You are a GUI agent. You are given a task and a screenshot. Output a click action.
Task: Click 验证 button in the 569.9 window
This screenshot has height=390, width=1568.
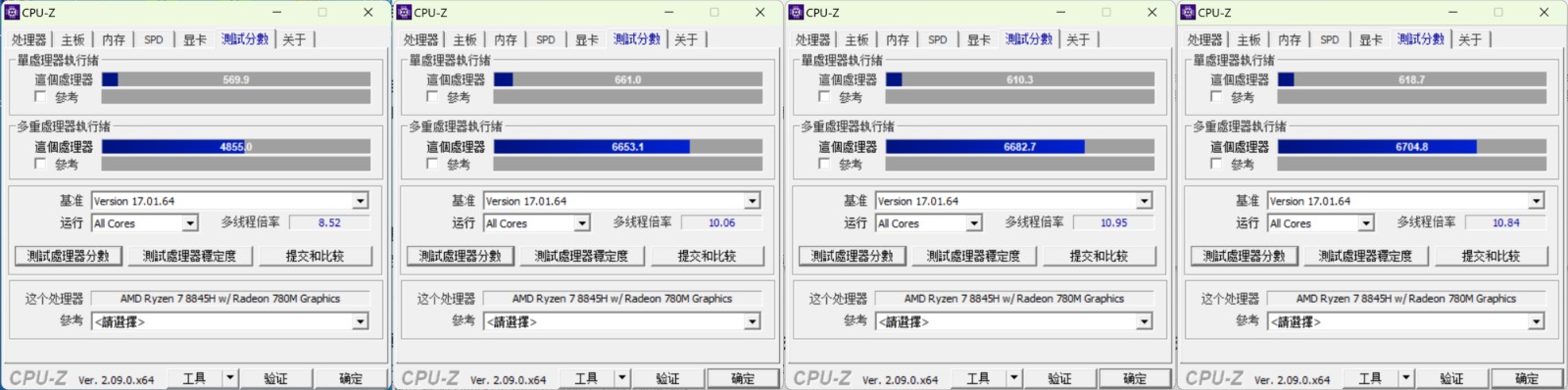coord(276,378)
